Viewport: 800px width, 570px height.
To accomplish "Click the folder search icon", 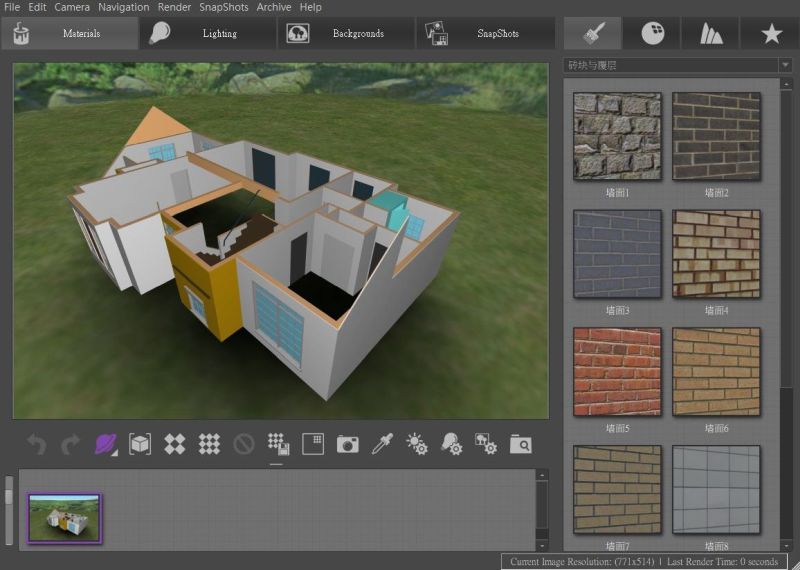I will [521, 444].
